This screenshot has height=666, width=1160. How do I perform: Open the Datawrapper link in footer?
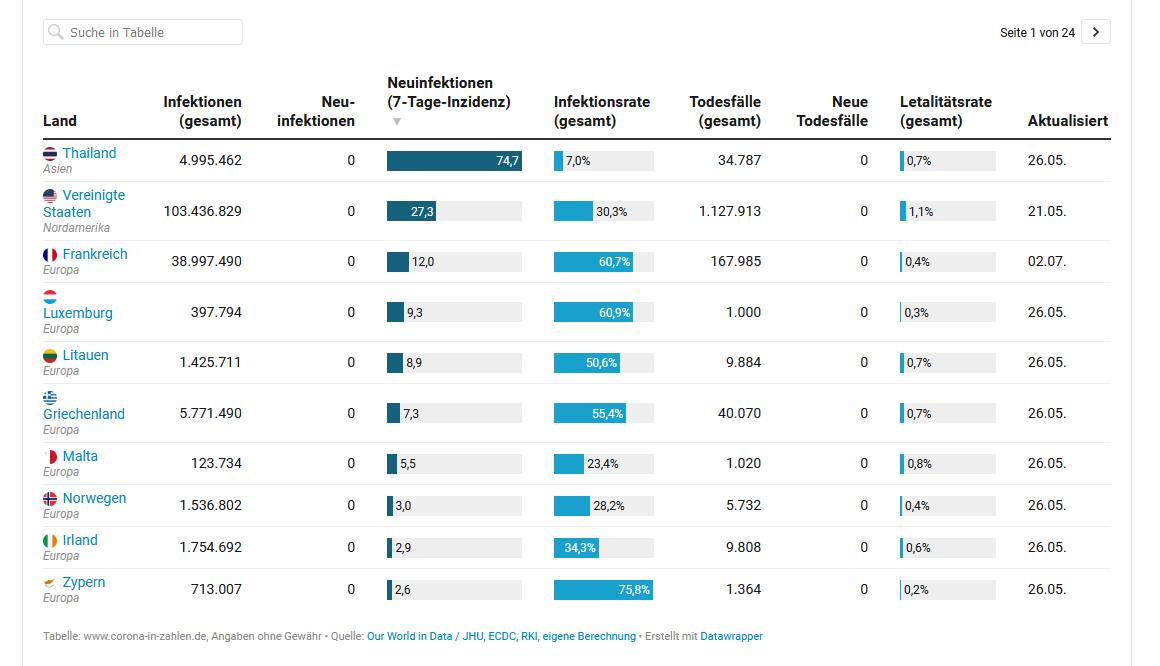[x=731, y=636]
